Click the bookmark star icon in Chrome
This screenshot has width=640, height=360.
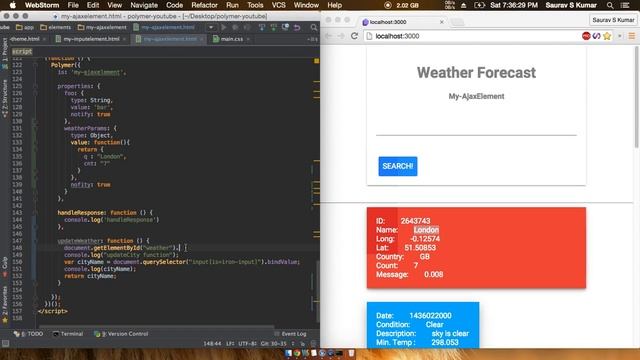(x=607, y=36)
